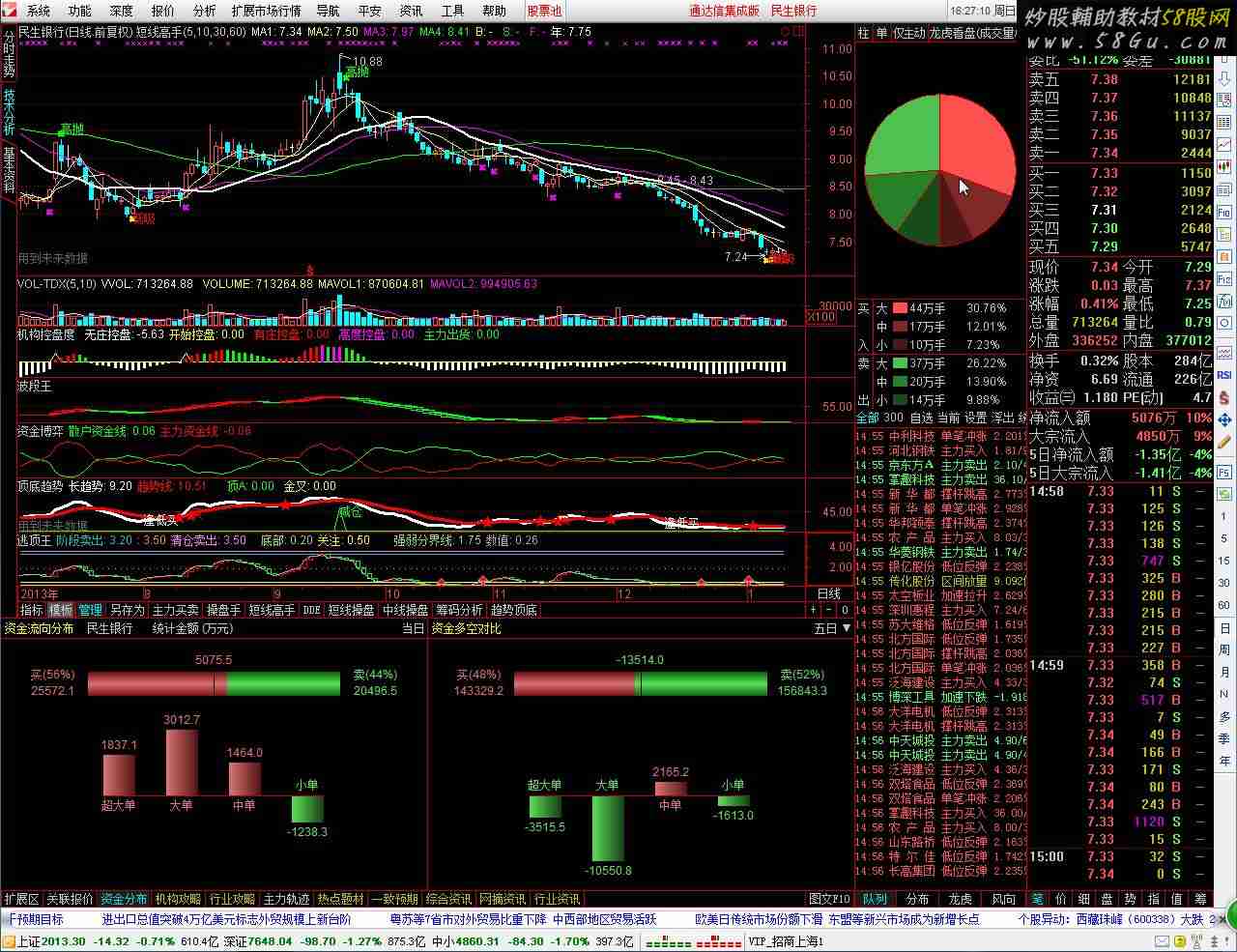Image resolution: width=1237 pixels, height=952 pixels.
Task: Zoom in chart with plus button
Action: coord(814,610)
